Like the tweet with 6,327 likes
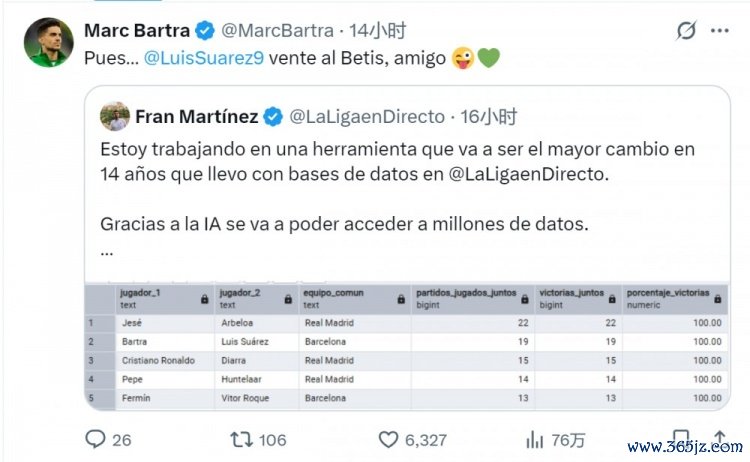Screen dimensions: 750x462 (389, 439)
